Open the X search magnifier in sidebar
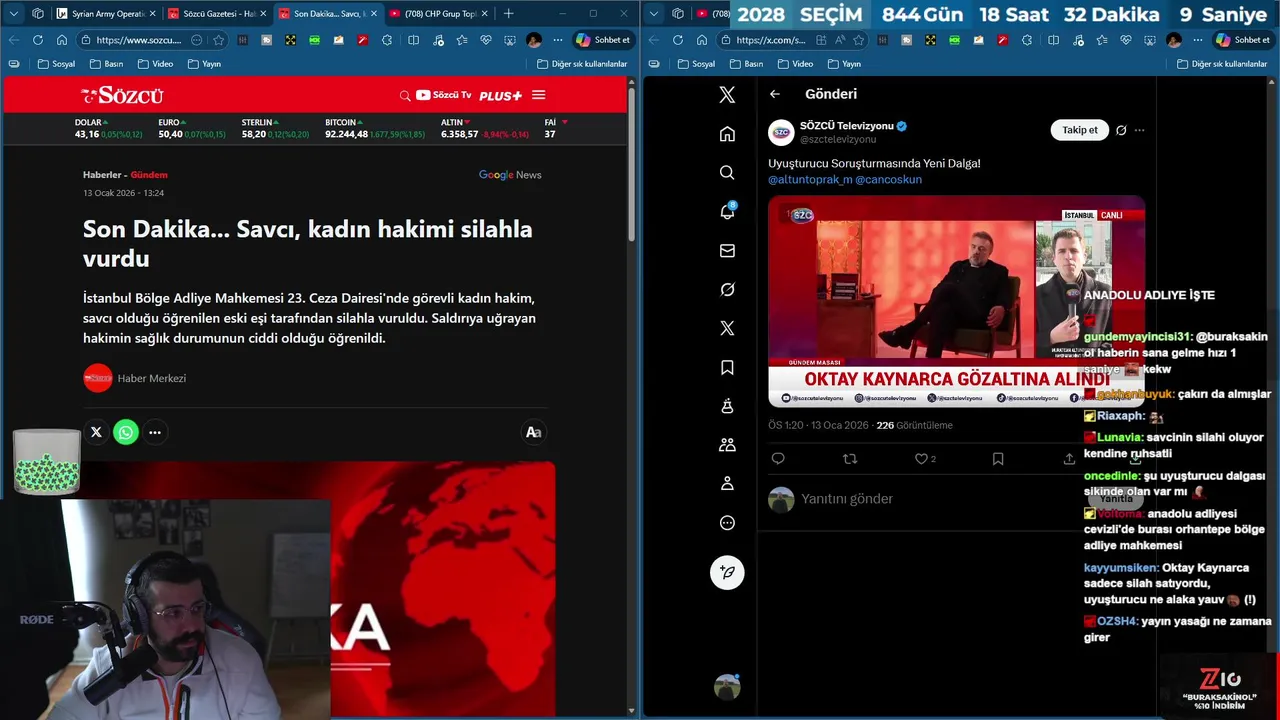 [x=727, y=173]
